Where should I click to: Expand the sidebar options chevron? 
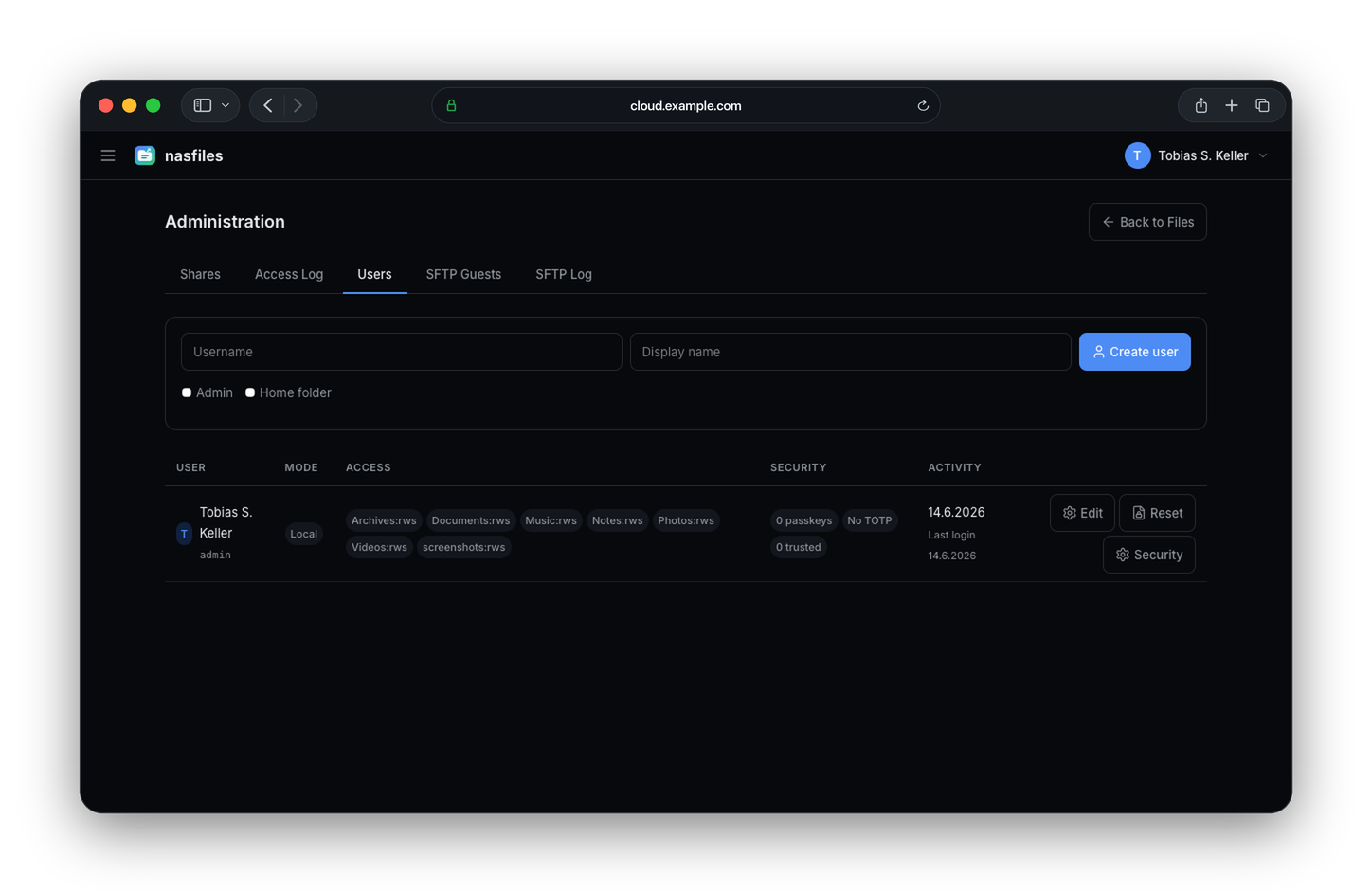[226, 105]
